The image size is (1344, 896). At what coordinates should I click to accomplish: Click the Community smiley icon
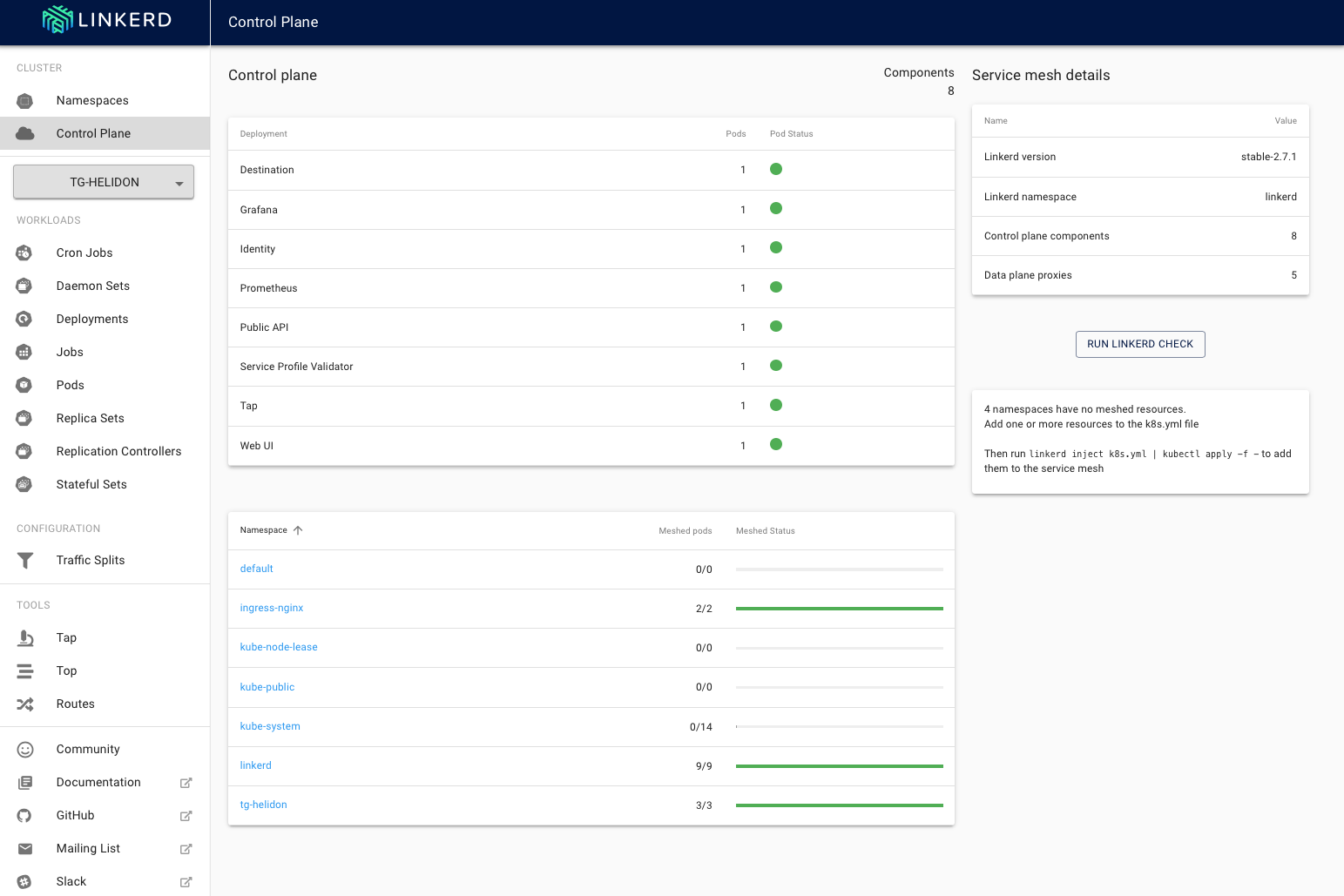[25, 750]
